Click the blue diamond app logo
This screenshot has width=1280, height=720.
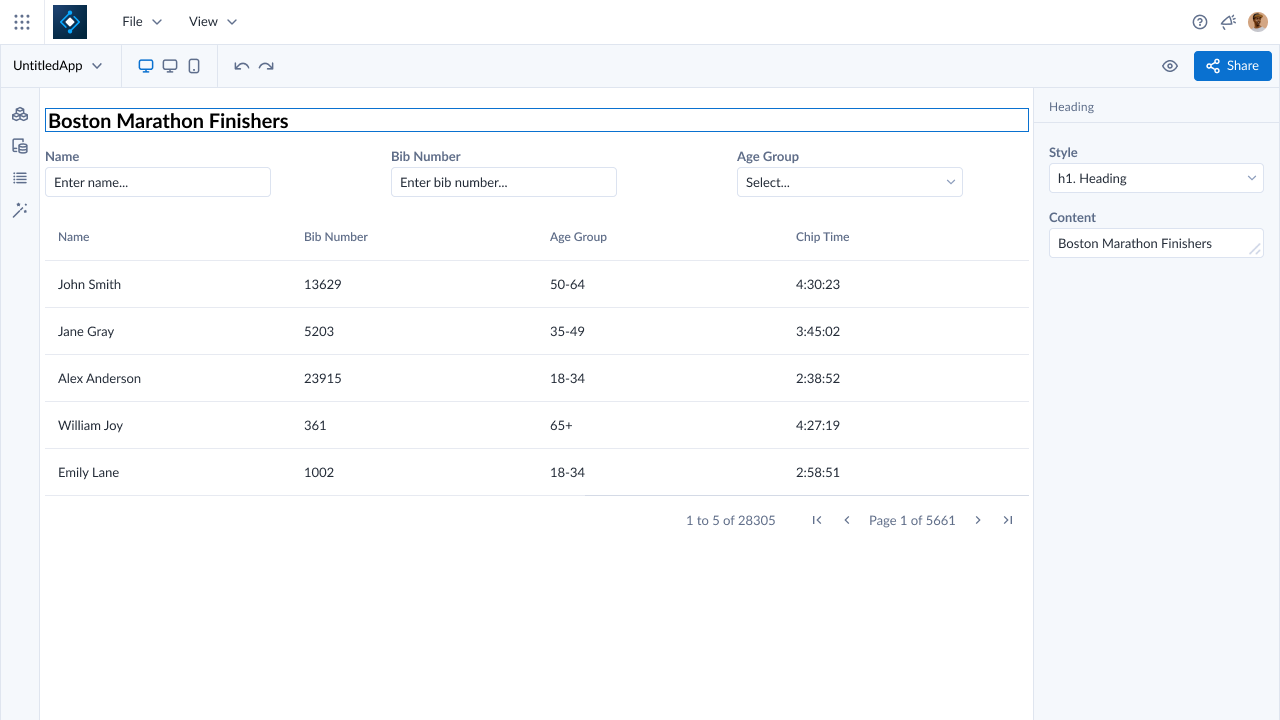point(70,22)
